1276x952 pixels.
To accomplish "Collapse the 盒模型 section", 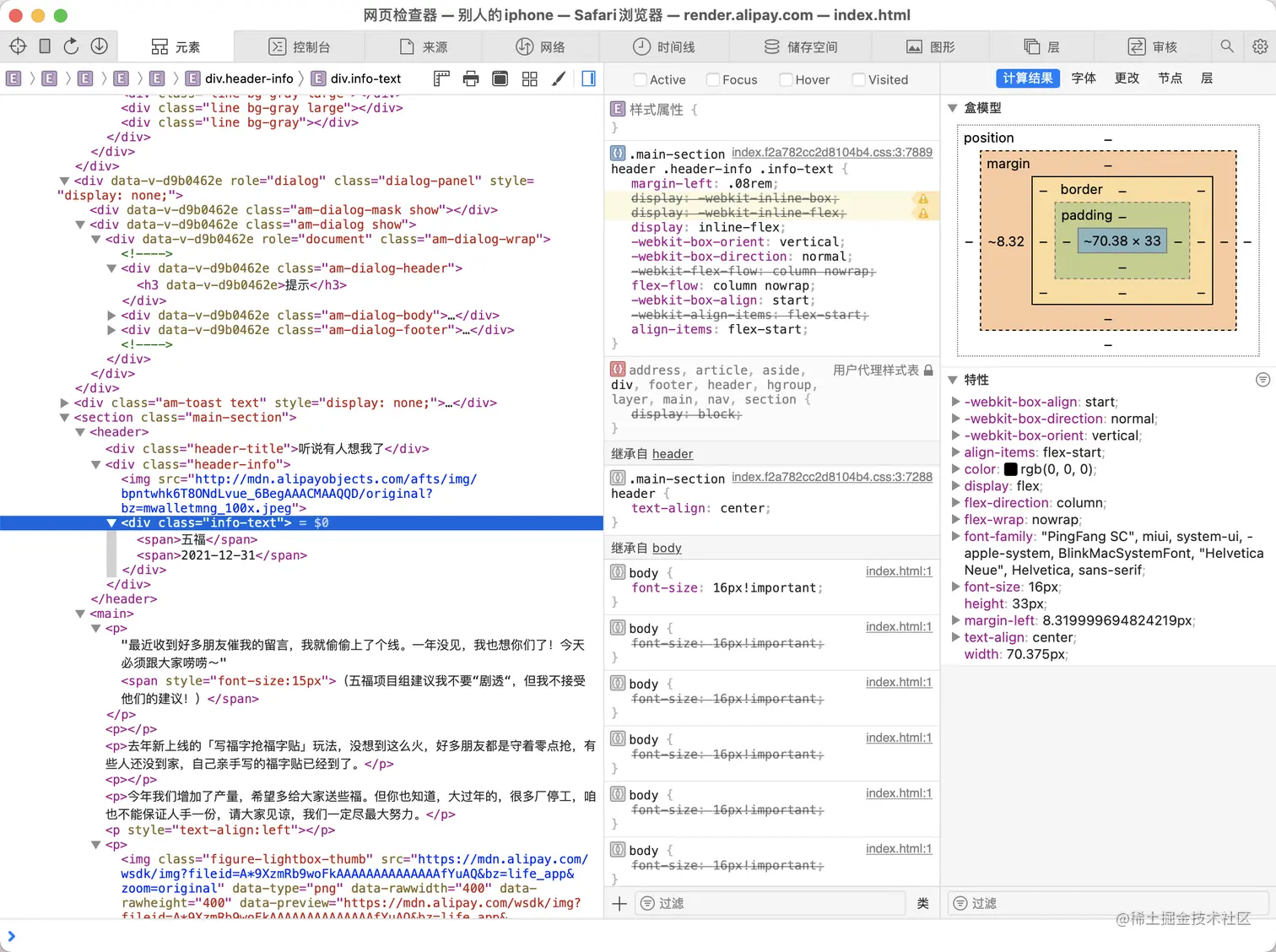I will pos(953,108).
